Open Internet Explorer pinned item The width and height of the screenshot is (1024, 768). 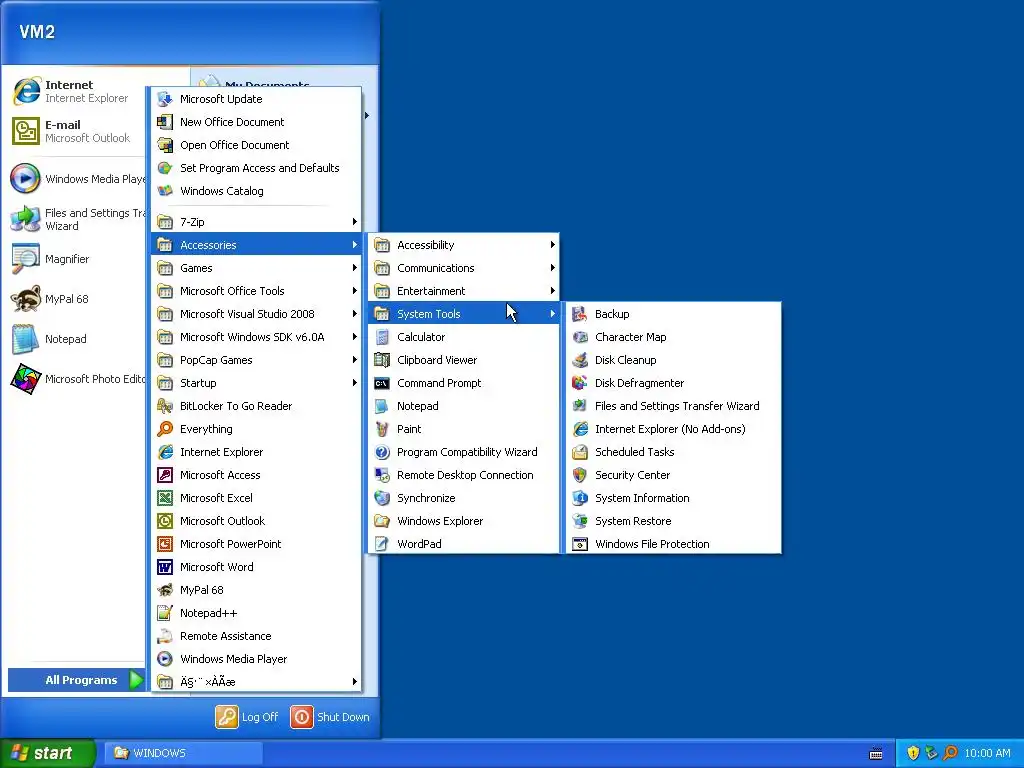pos(73,91)
